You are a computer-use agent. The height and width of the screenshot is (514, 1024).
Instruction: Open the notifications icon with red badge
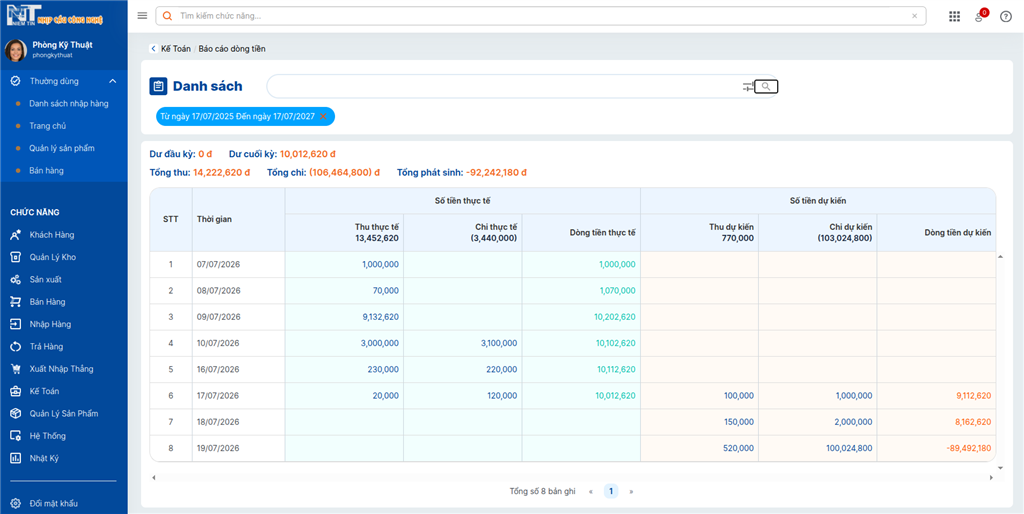coord(980,16)
